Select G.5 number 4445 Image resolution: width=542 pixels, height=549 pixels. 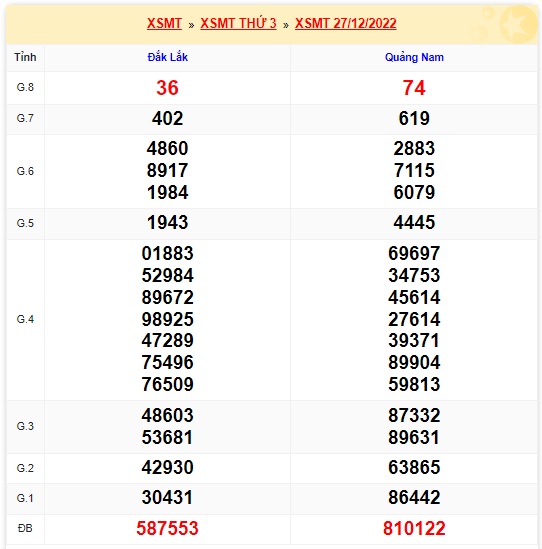point(414,223)
